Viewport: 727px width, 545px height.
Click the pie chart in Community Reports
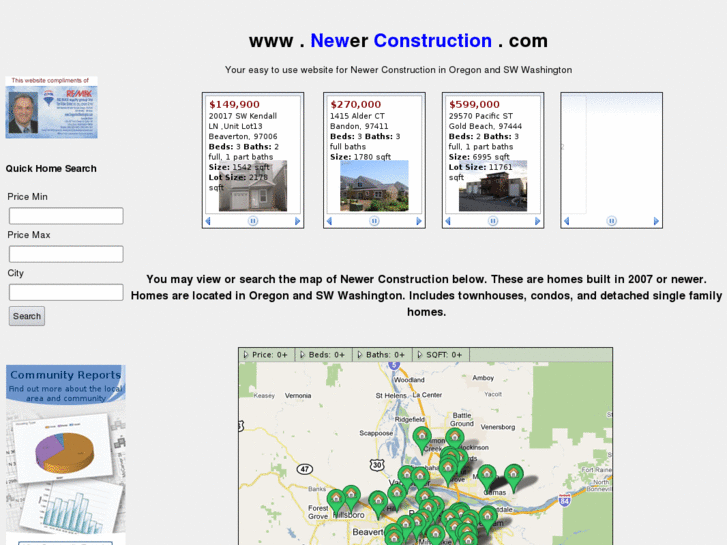pos(65,452)
